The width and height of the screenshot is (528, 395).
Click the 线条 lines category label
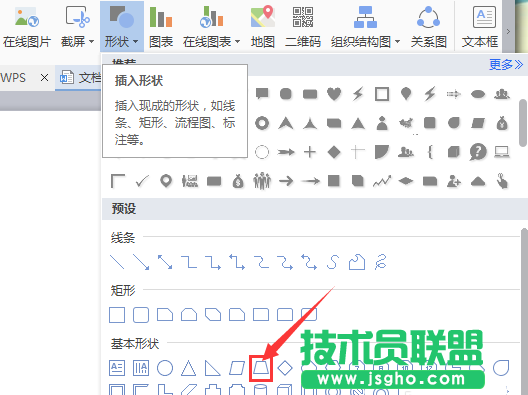point(123,238)
